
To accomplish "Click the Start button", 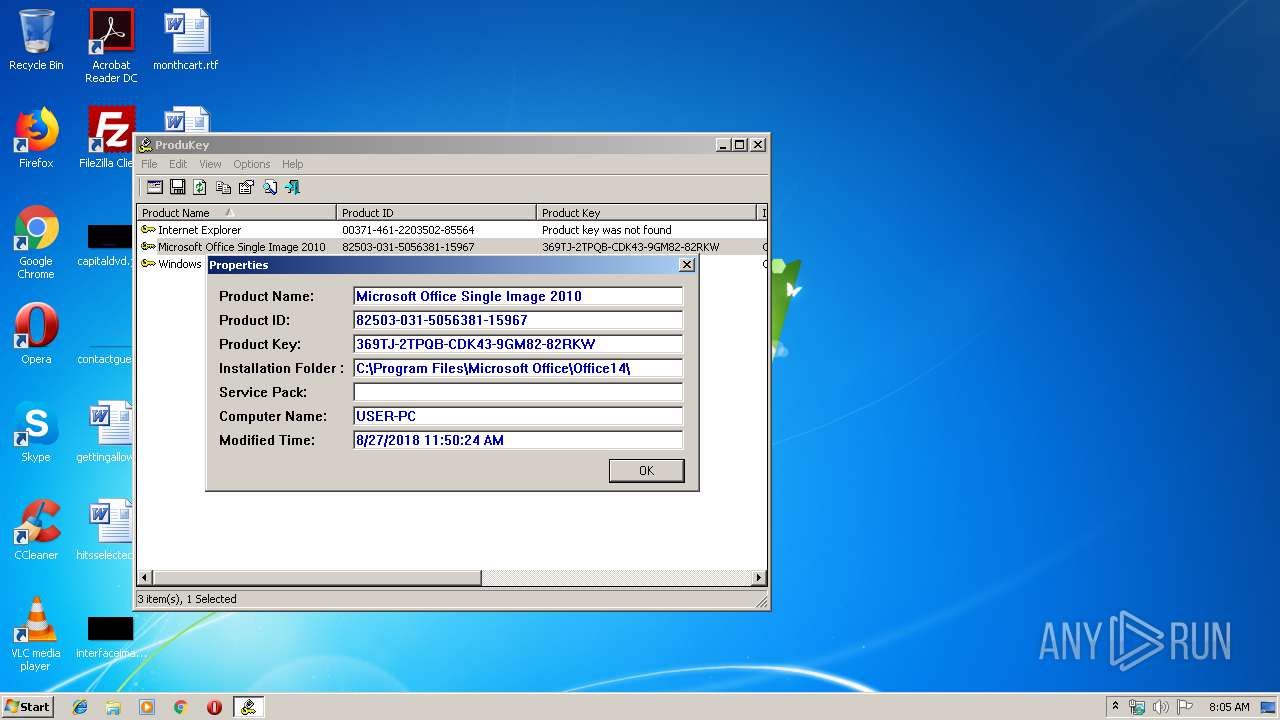I will (27, 707).
